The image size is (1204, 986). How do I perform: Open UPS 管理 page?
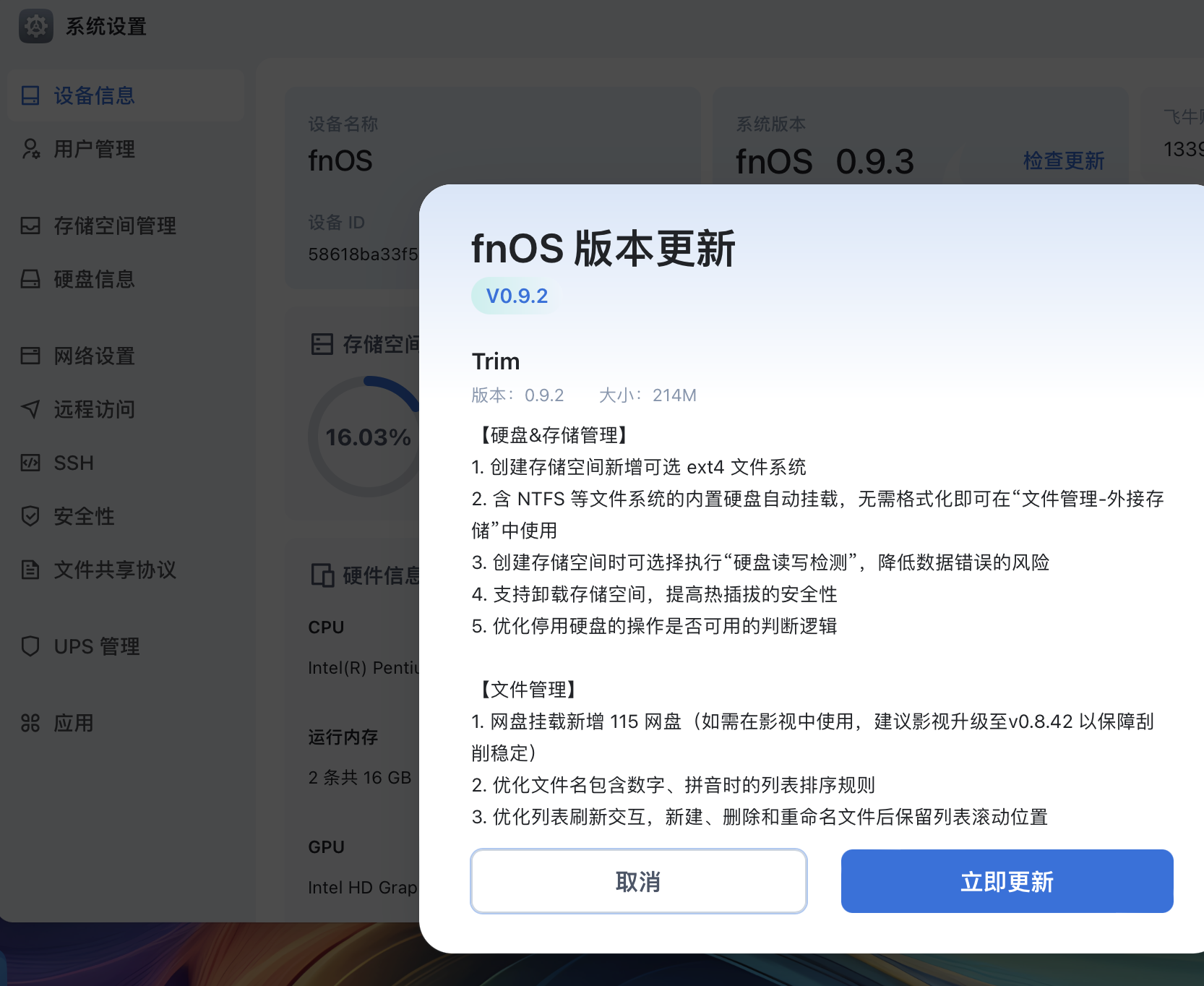126,646
